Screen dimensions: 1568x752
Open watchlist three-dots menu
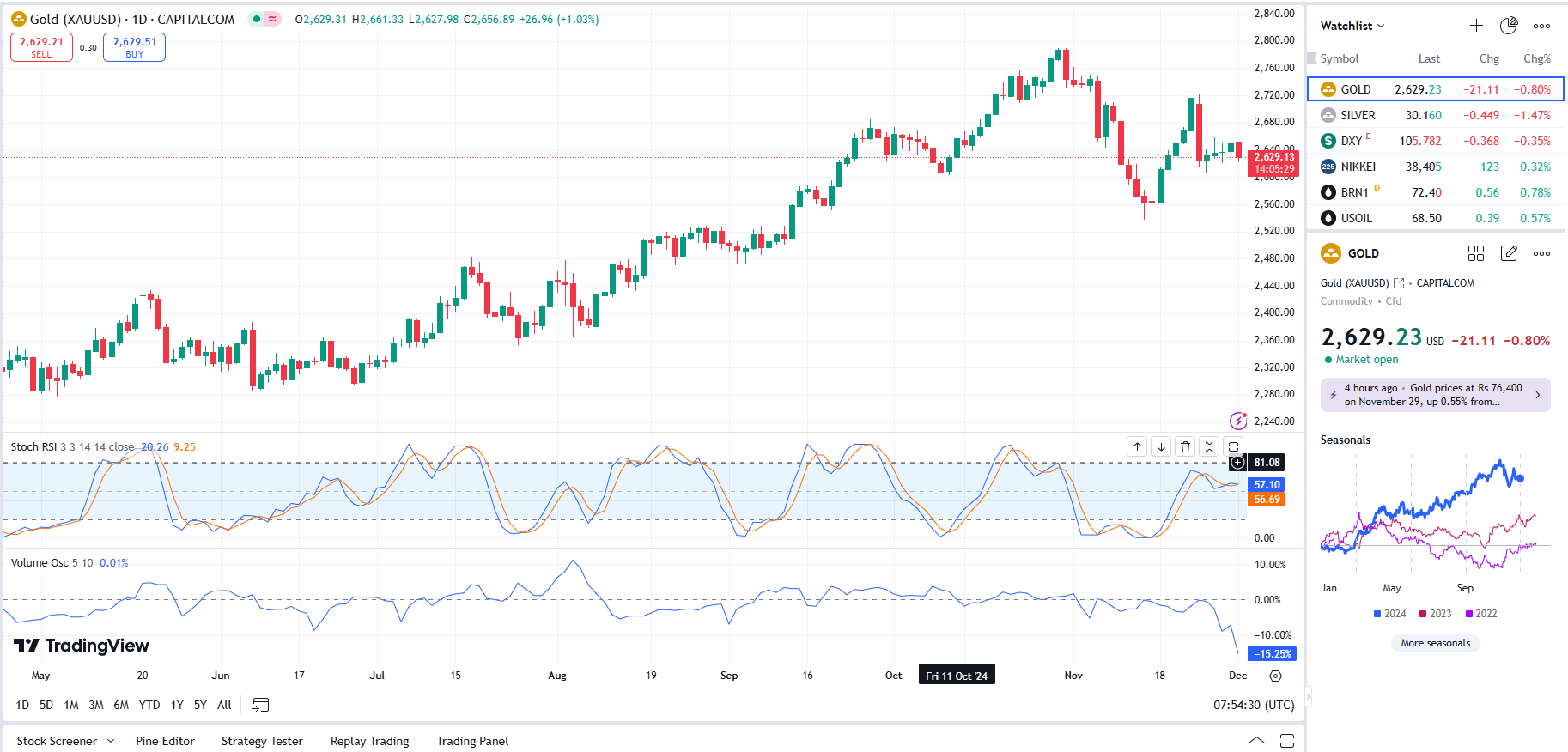coord(1542,26)
